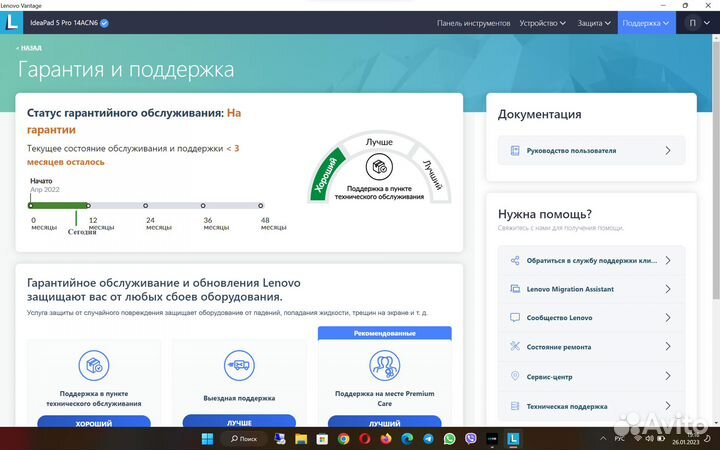Click the 24 месяцы marker on warranty timeline
This screenshot has width=720, height=450.
pos(146,206)
